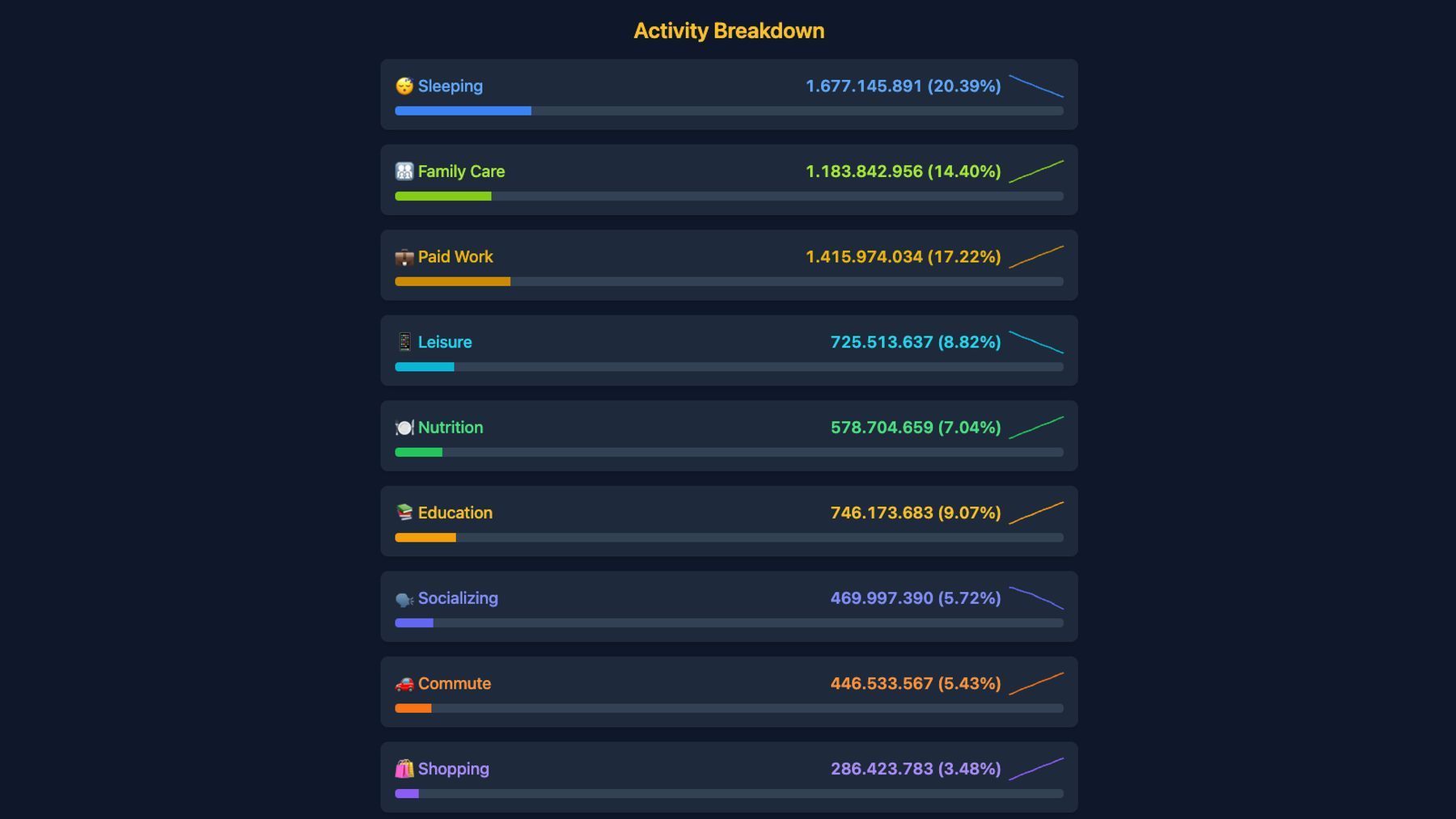Click the Activity Breakdown heading

point(729,31)
